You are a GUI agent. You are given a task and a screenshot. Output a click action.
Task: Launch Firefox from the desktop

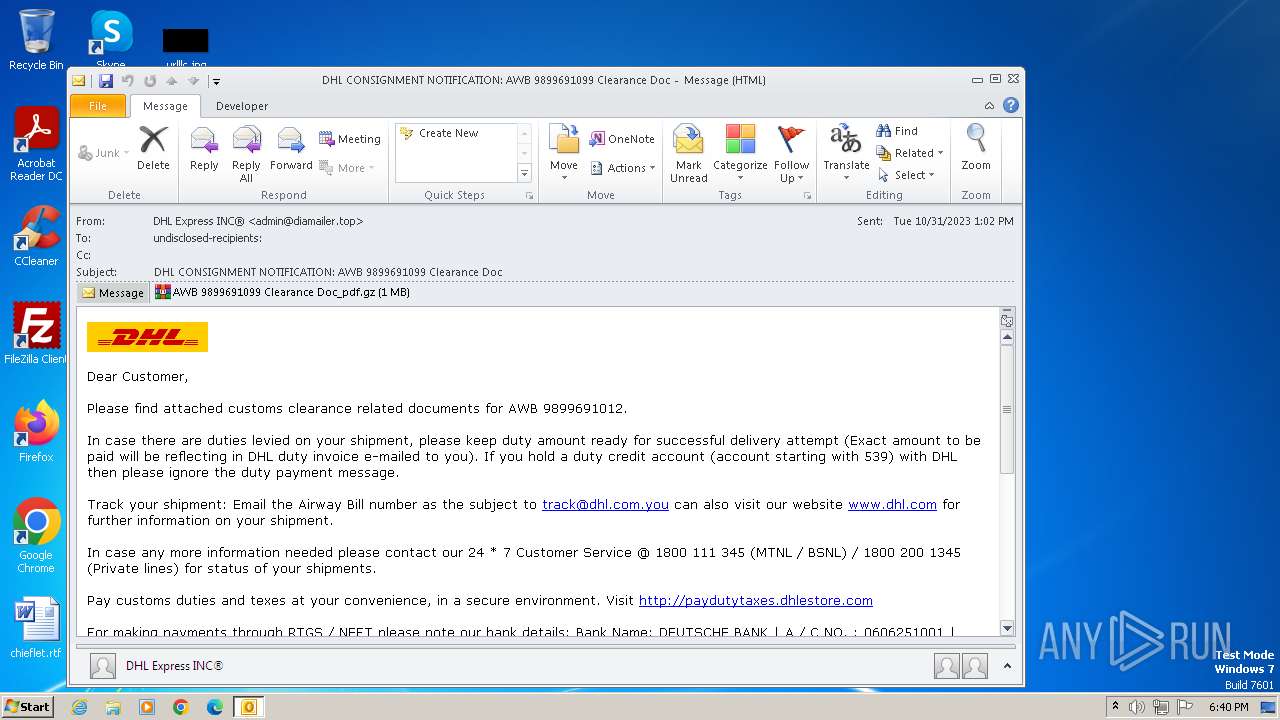(36, 431)
